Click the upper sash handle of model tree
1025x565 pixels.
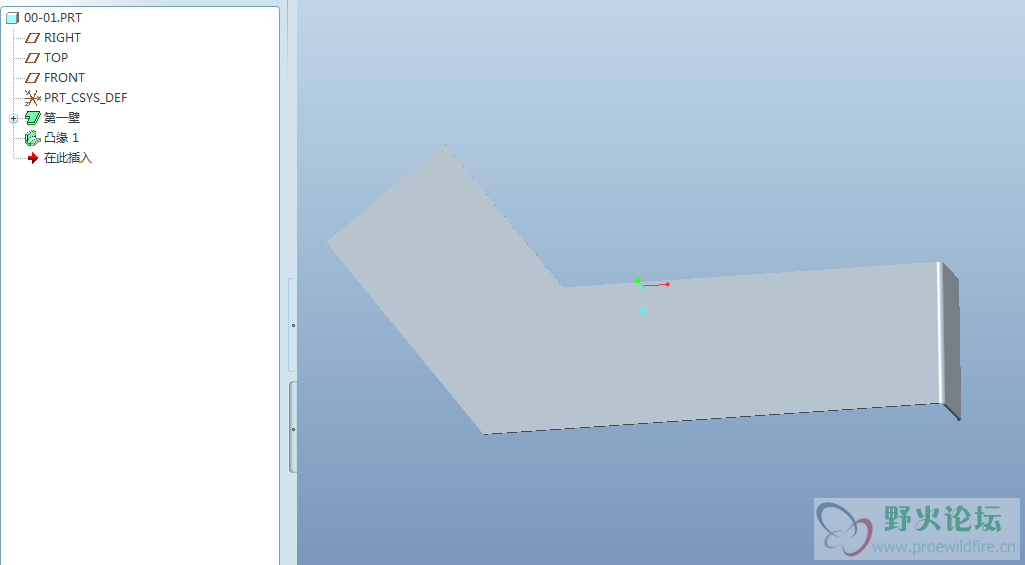293,325
